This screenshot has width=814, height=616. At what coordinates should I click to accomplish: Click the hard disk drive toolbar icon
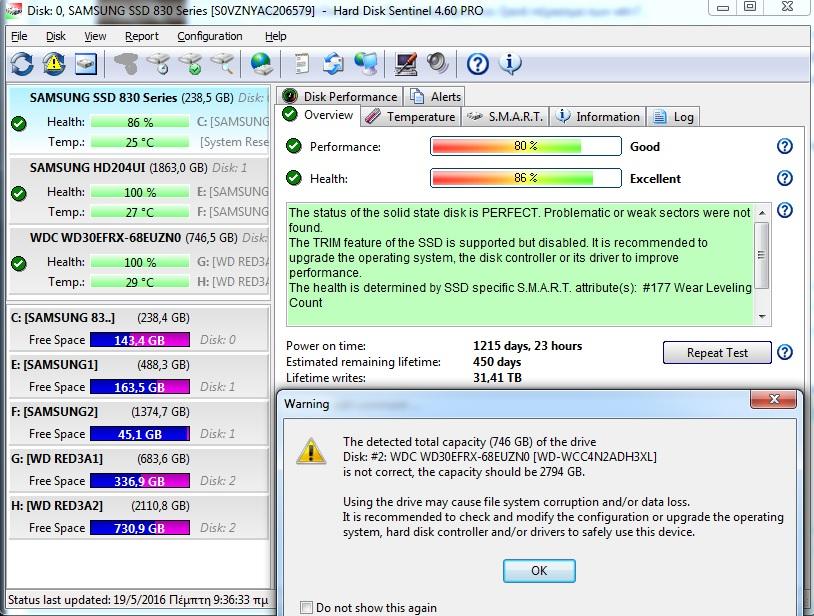86,64
